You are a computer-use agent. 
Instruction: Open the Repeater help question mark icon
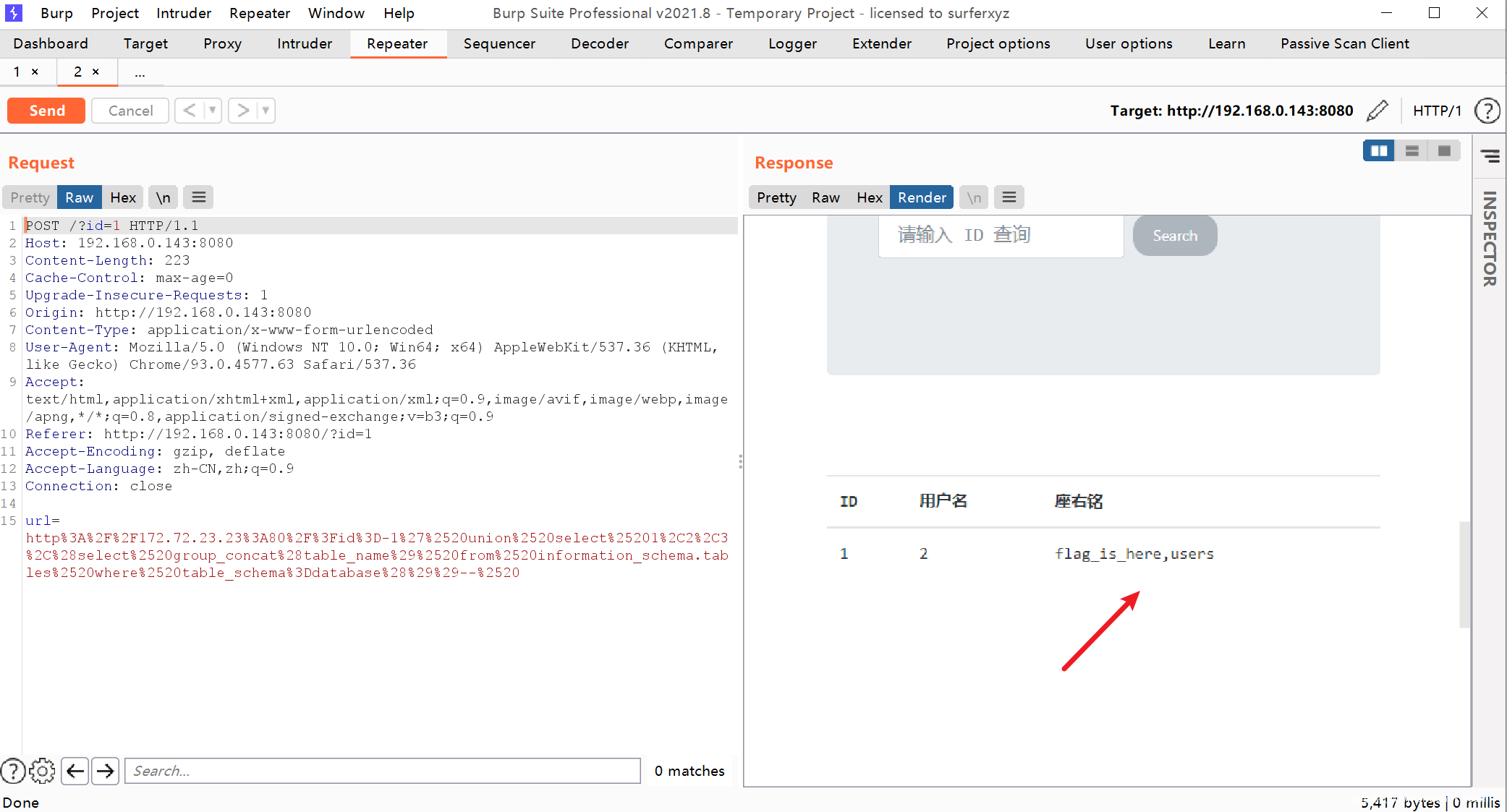1487,111
